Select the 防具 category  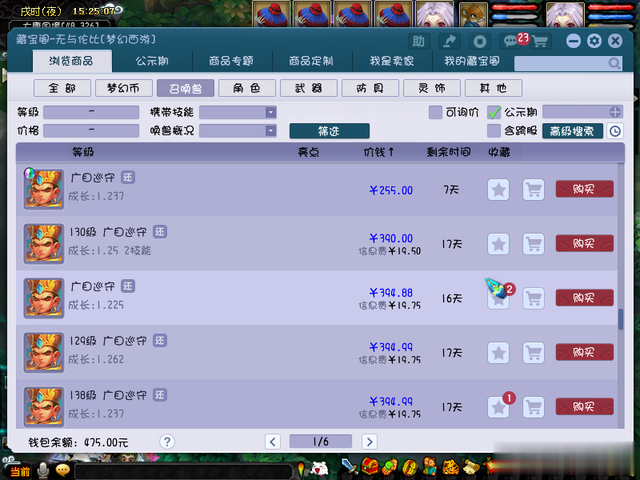pos(370,88)
